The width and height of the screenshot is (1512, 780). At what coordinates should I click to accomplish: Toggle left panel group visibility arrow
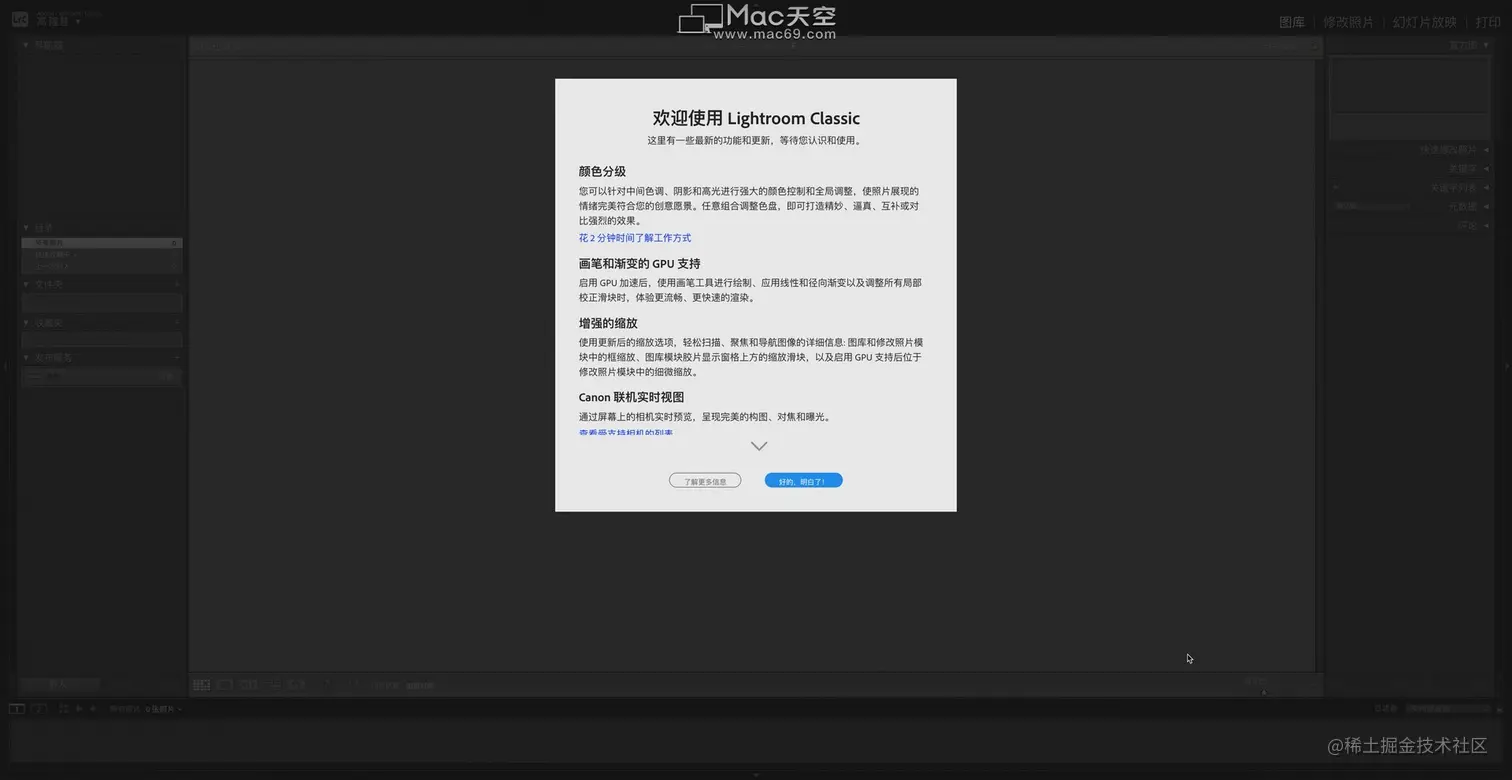(x=4, y=368)
